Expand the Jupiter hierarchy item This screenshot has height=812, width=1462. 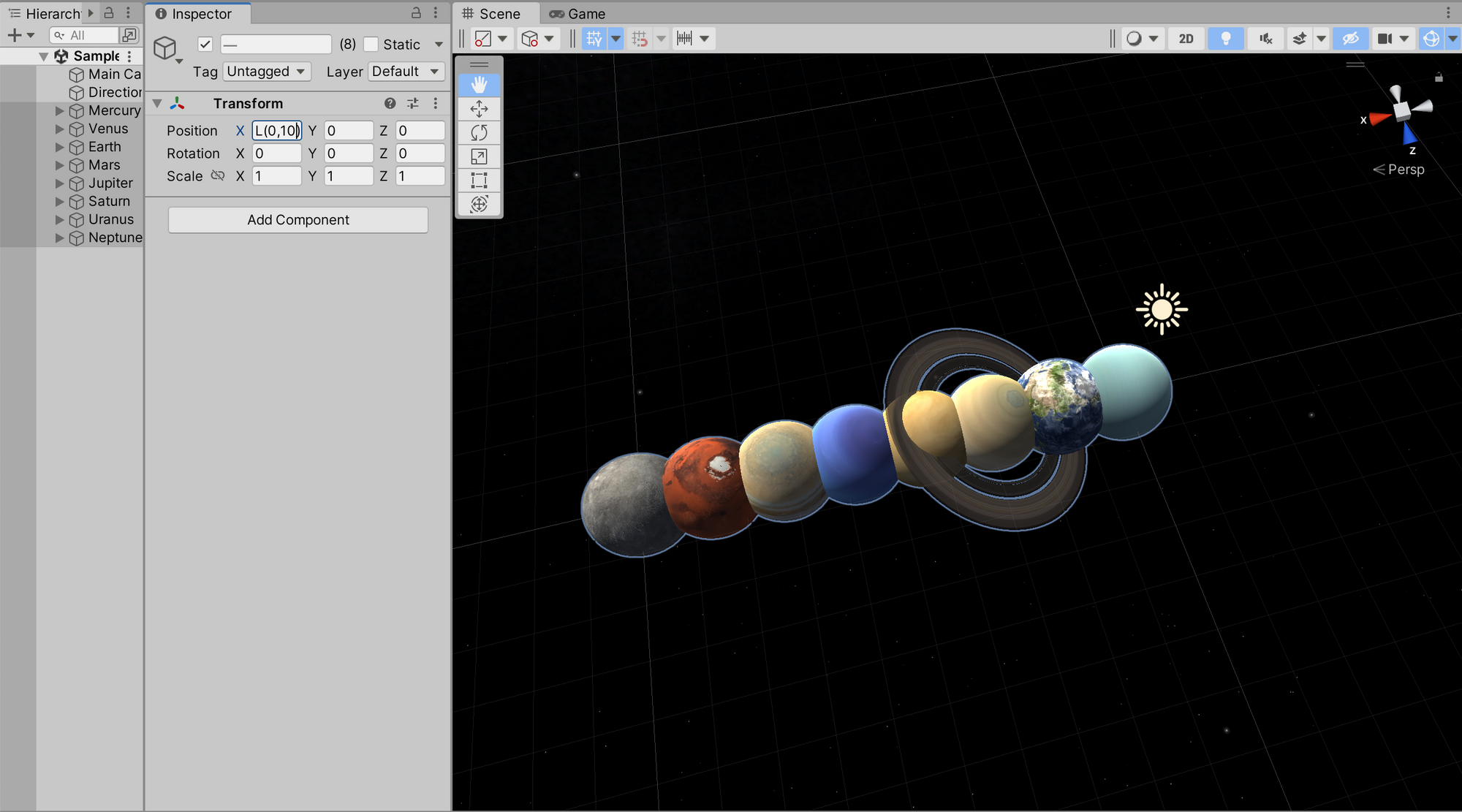point(60,183)
